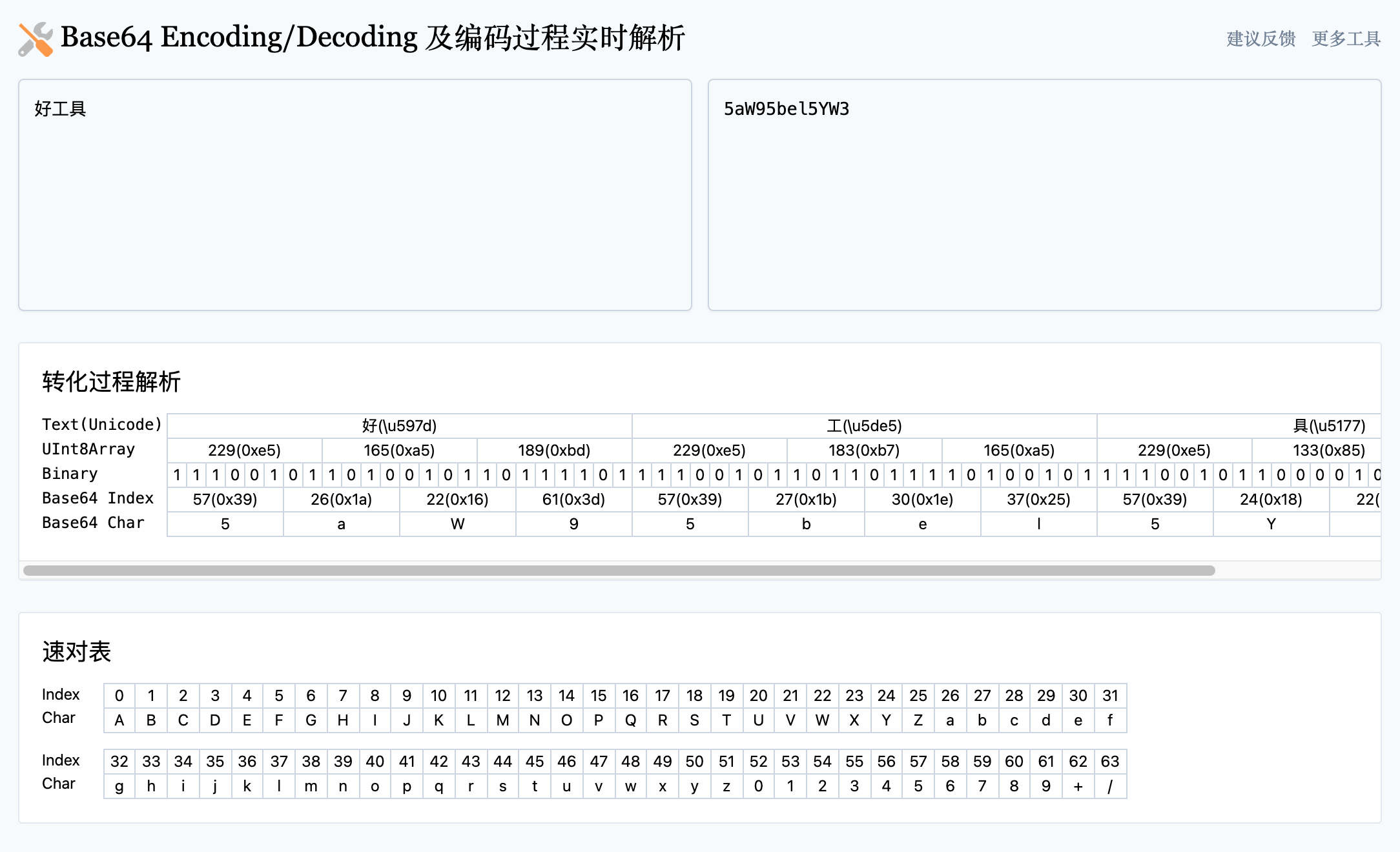
Task: Click the 27(0x1b) Base64 index cell
Action: click(x=807, y=500)
